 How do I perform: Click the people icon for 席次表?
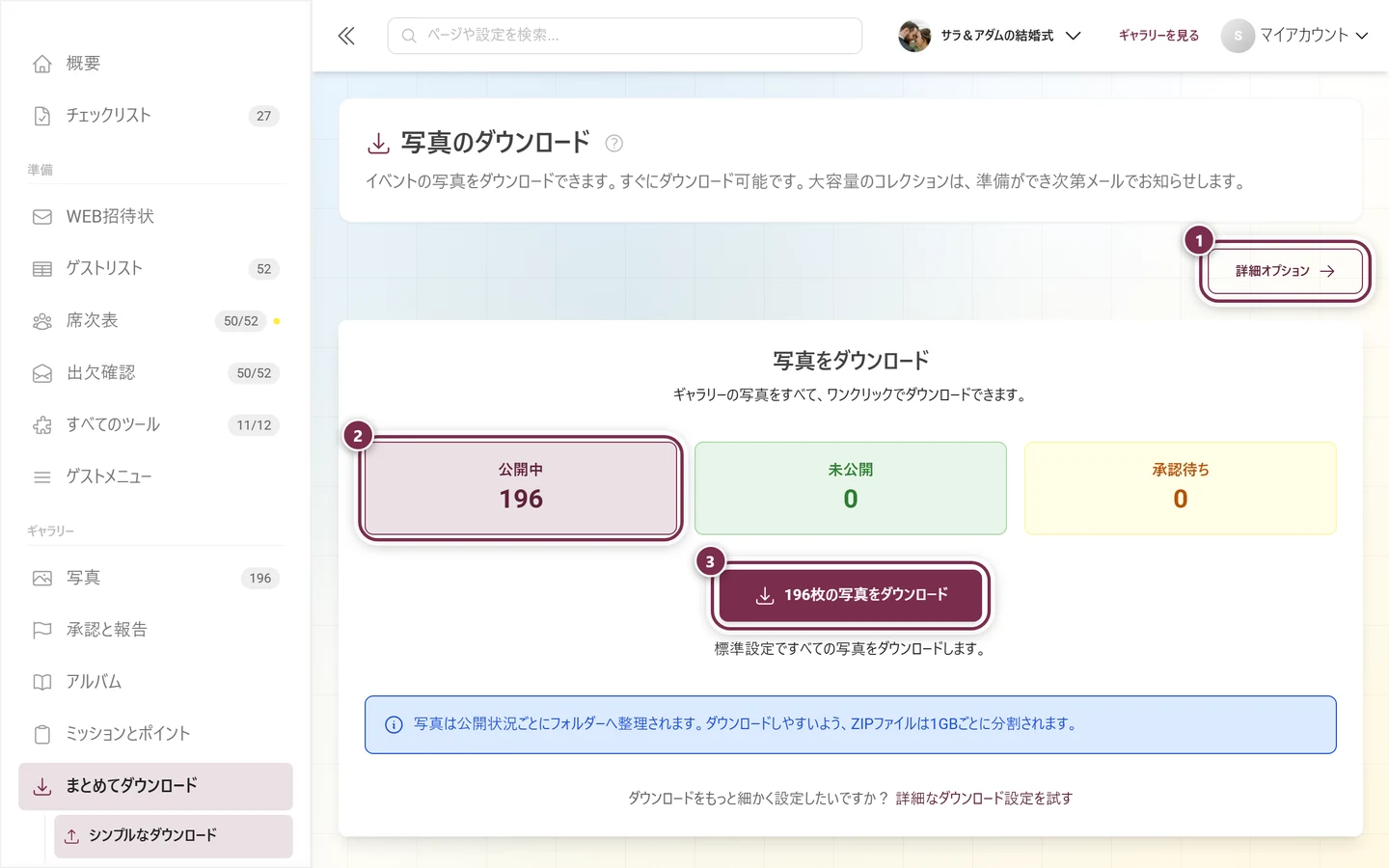(x=42, y=321)
